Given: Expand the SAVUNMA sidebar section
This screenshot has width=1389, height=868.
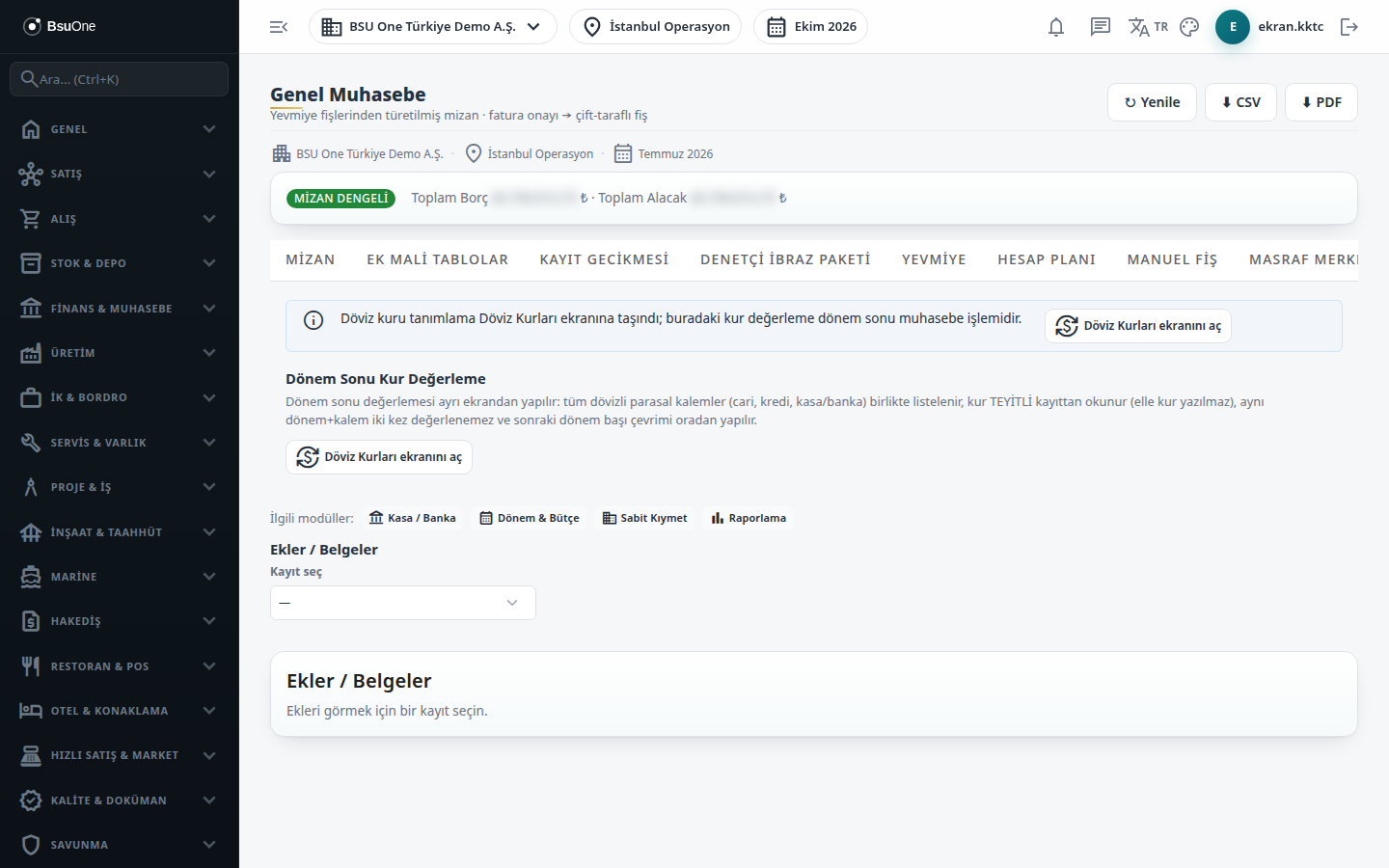Looking at the screenshot, I should point(120,845).
